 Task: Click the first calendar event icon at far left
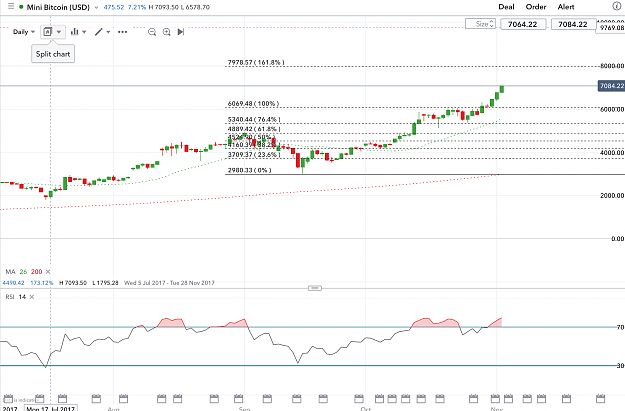(x=8, y=399)
